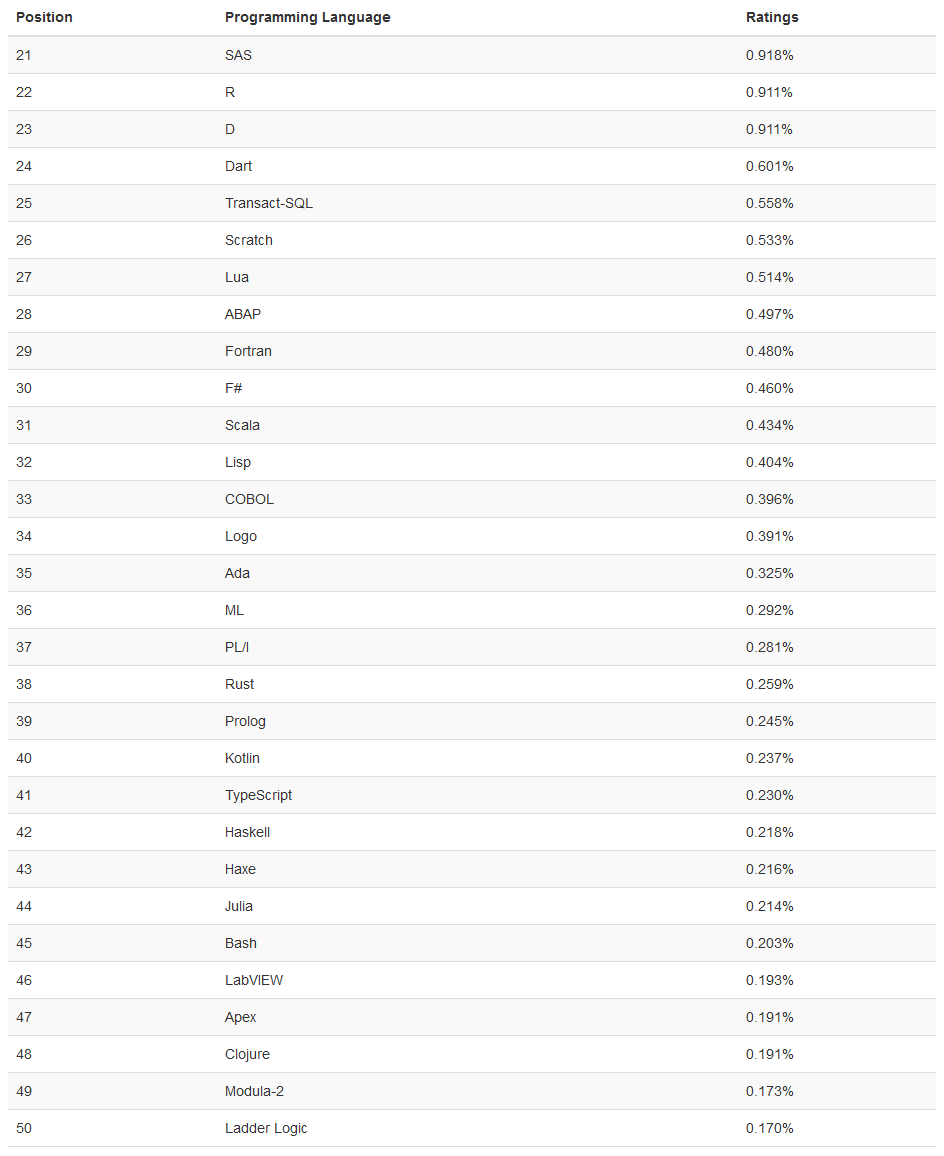Click the Fortran language cell

[248, 351]
